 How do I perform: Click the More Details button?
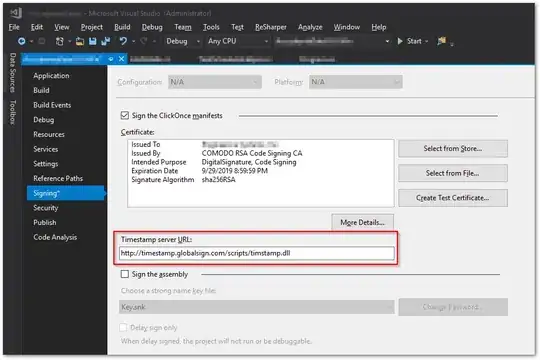pyautogui.click(x=362, y=223)
